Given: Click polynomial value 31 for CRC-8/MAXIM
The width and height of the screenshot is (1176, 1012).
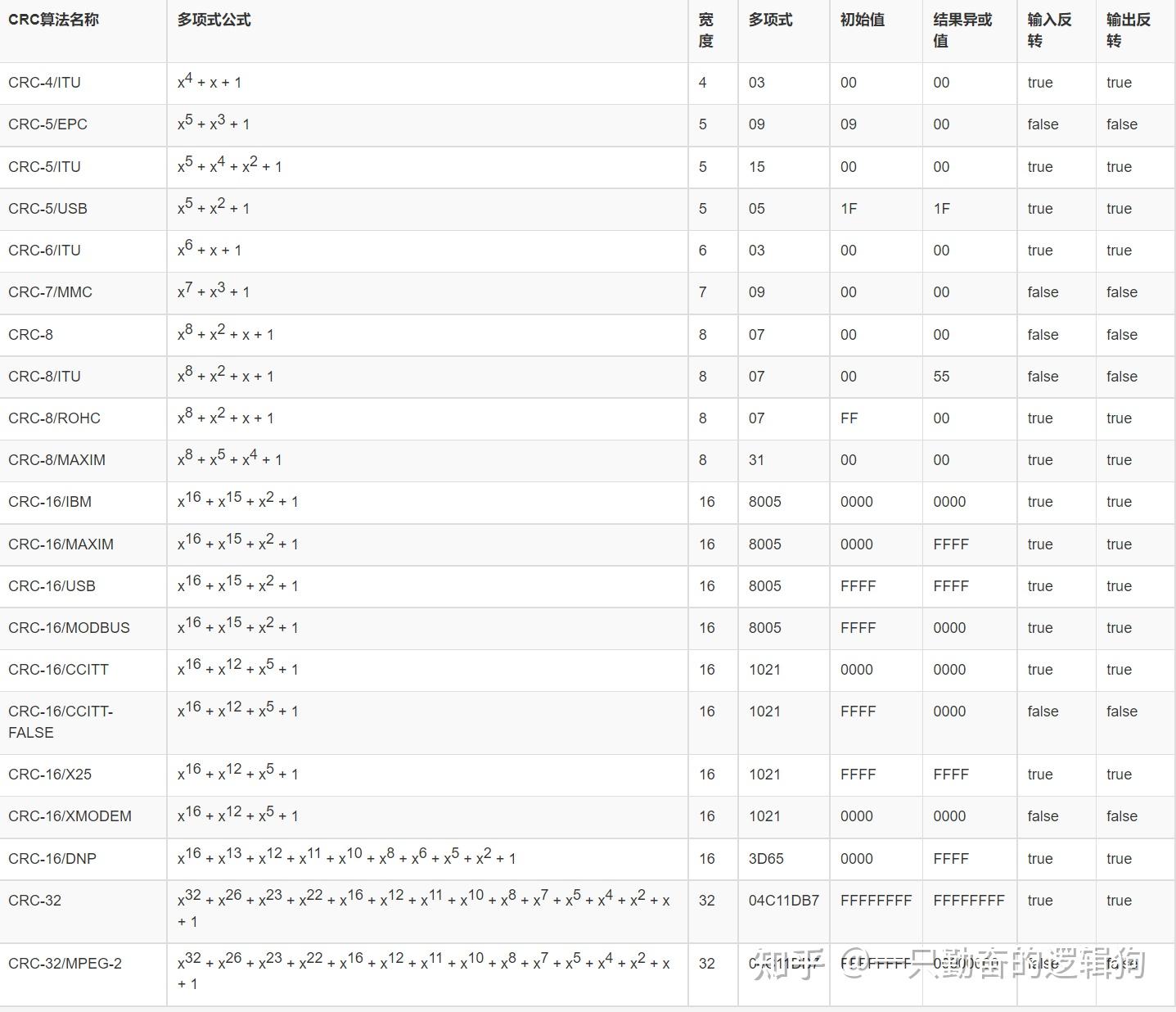Looking at the screenshot, I should [x=757, y=460].
